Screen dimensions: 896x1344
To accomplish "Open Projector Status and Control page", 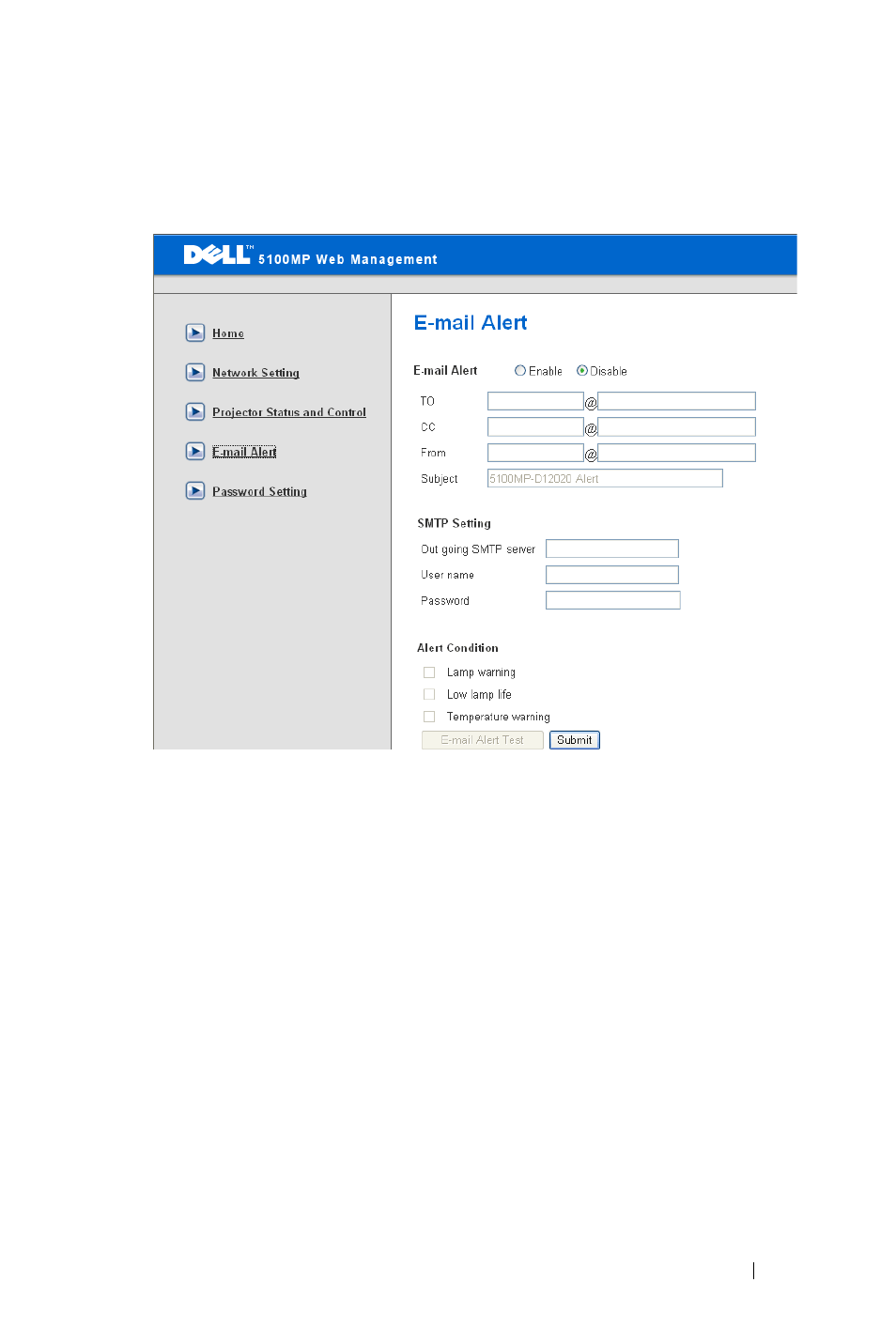I will coord(289,412).
